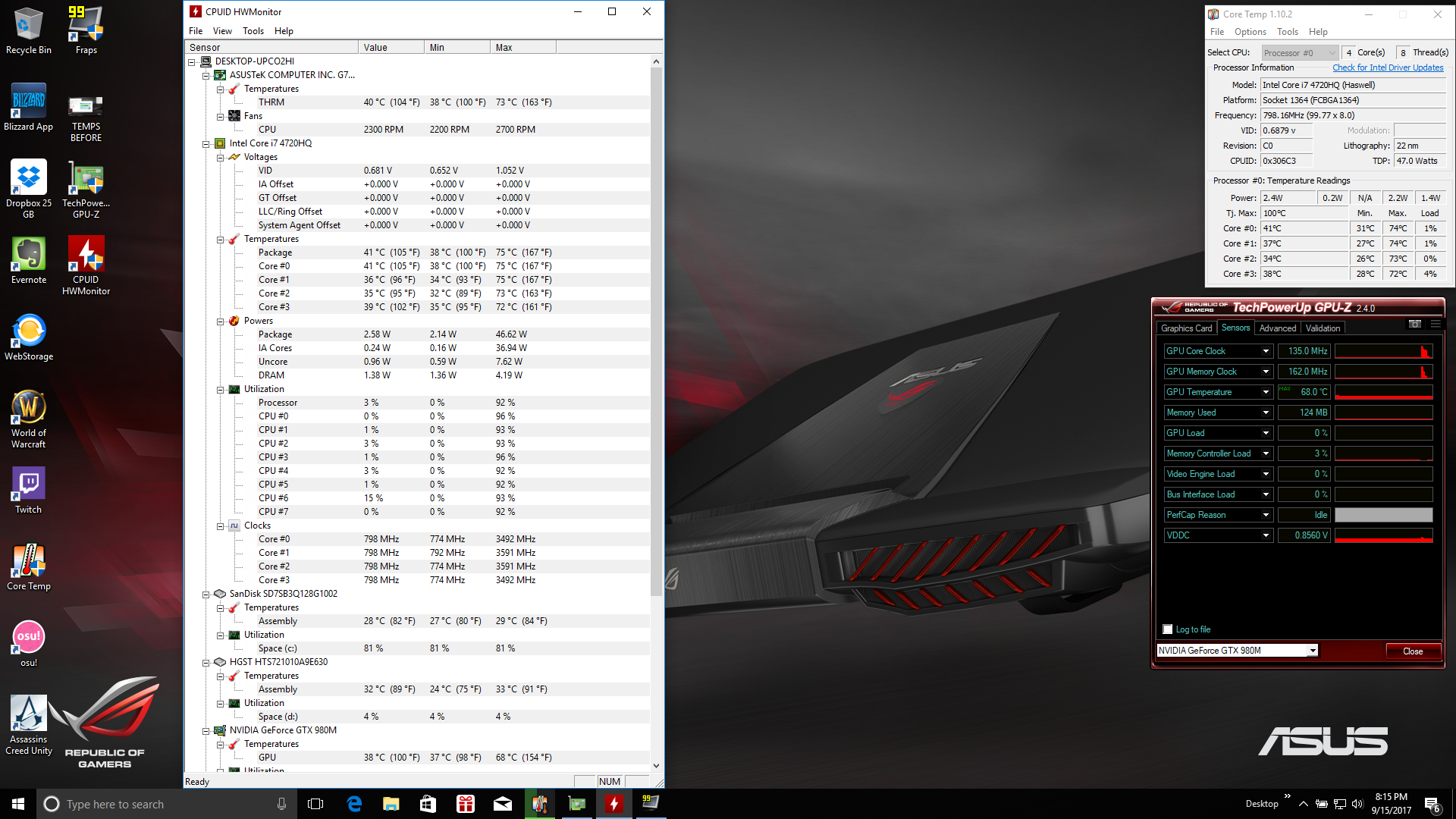Viewport: 1456px width, 819px height.
Task: Click the scroll down arrow in HWMonitor
Action: click(657, 767)
